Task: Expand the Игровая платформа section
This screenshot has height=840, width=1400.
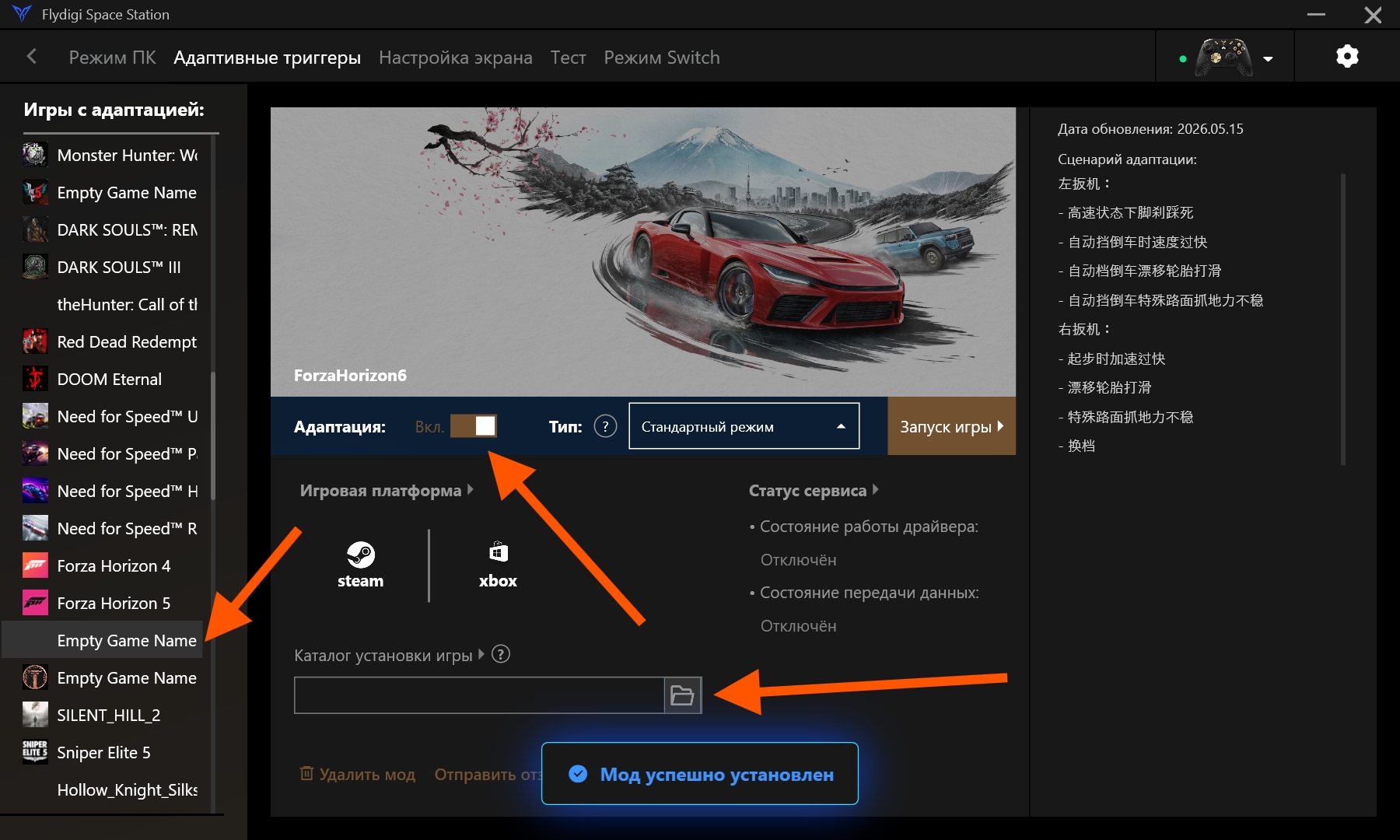Action: pyautogui.click(x=387, y=491)
